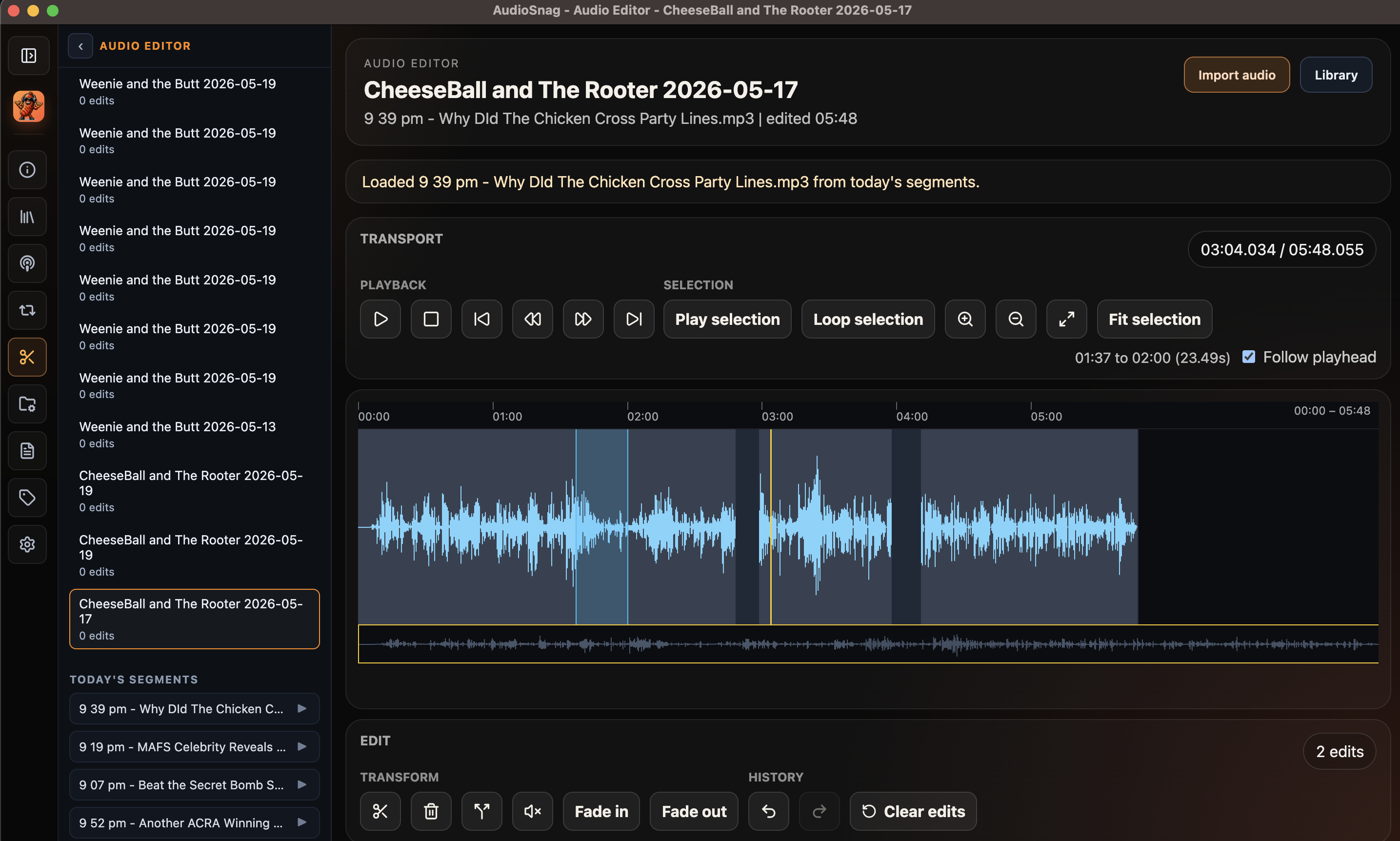The image size is (1400, 841).
Task: Click the 01:37 to 02:00 selection readout
Action: click(x=1152, y=358)
